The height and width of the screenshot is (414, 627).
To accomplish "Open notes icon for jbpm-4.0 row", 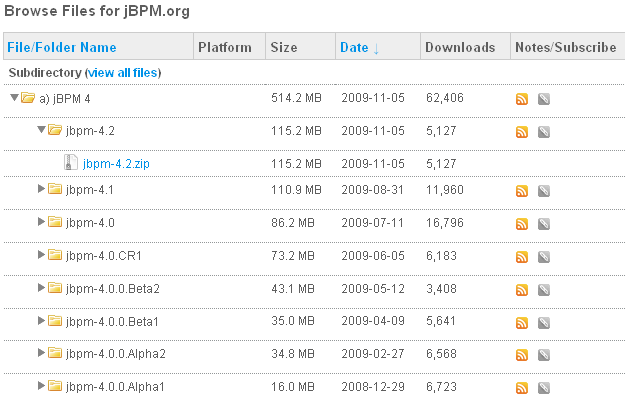I will (543, 223).
